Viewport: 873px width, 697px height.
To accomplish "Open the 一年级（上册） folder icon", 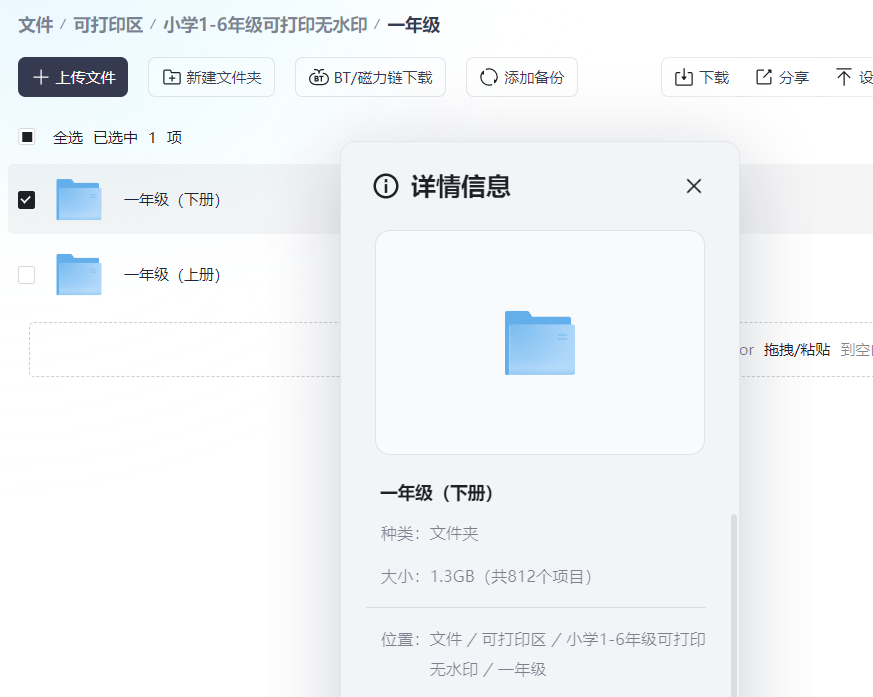I will (x=79, y=275).
